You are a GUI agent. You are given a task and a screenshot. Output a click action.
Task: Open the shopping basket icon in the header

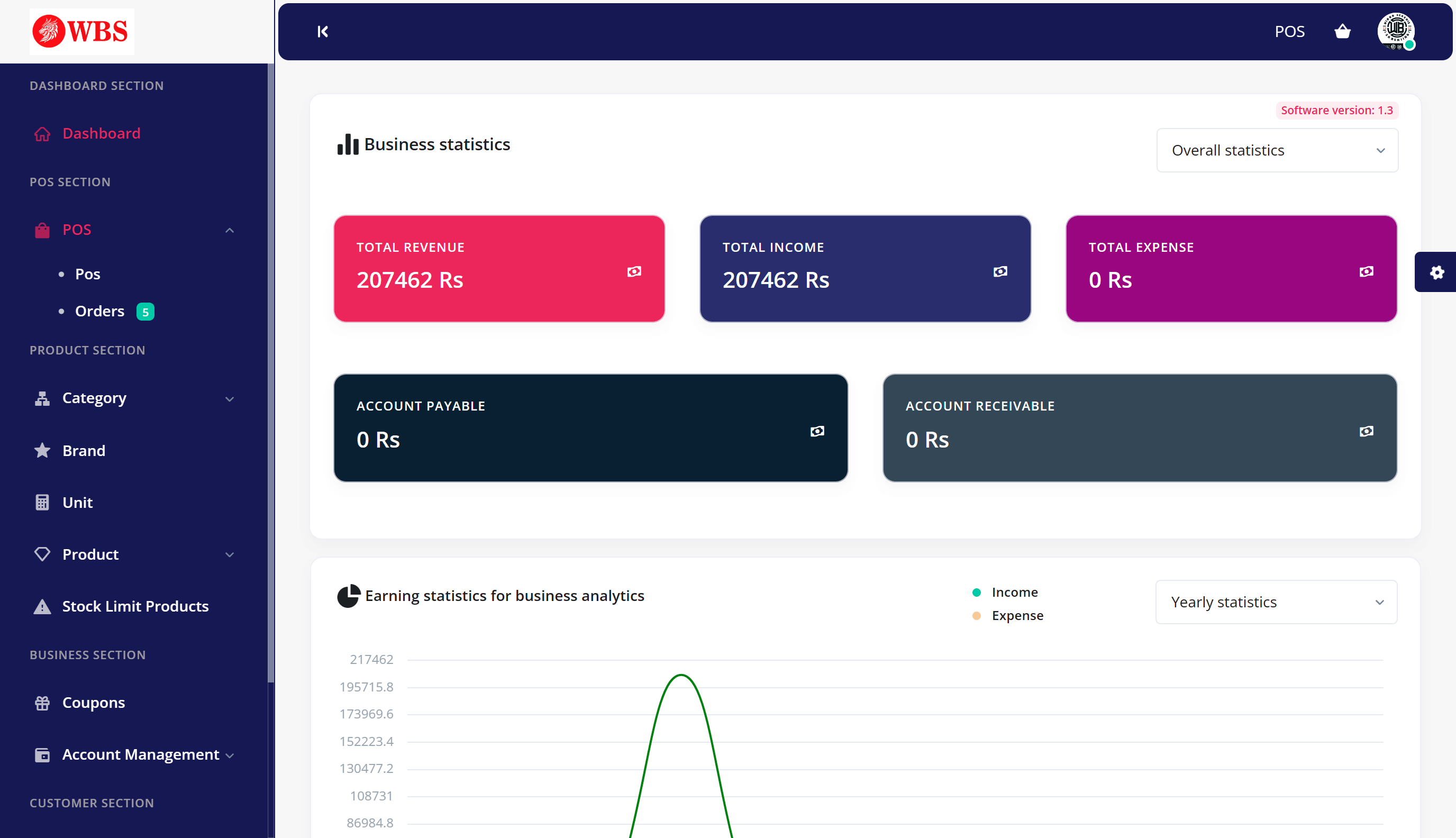[1342, 32]
